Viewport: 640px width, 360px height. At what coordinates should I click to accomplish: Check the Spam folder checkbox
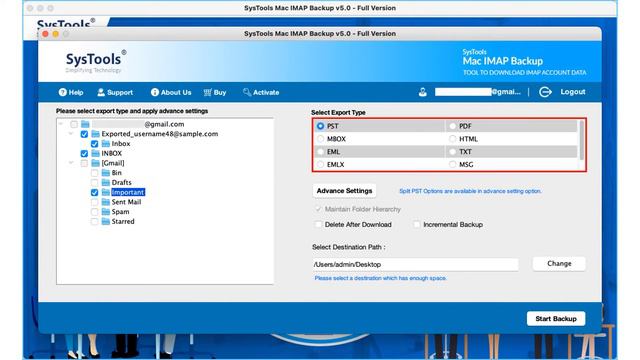point(94,212)
